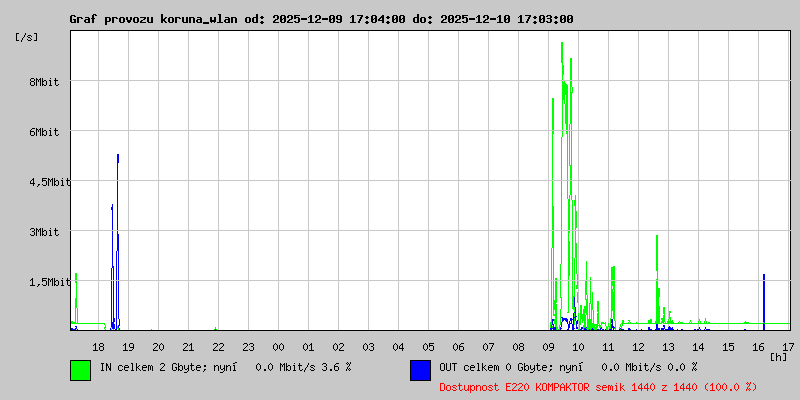Click the red Dostupnost E220 KOMPAKTOR status line
Viewport: 800px width, 400px height.
[x=598, y=387]
